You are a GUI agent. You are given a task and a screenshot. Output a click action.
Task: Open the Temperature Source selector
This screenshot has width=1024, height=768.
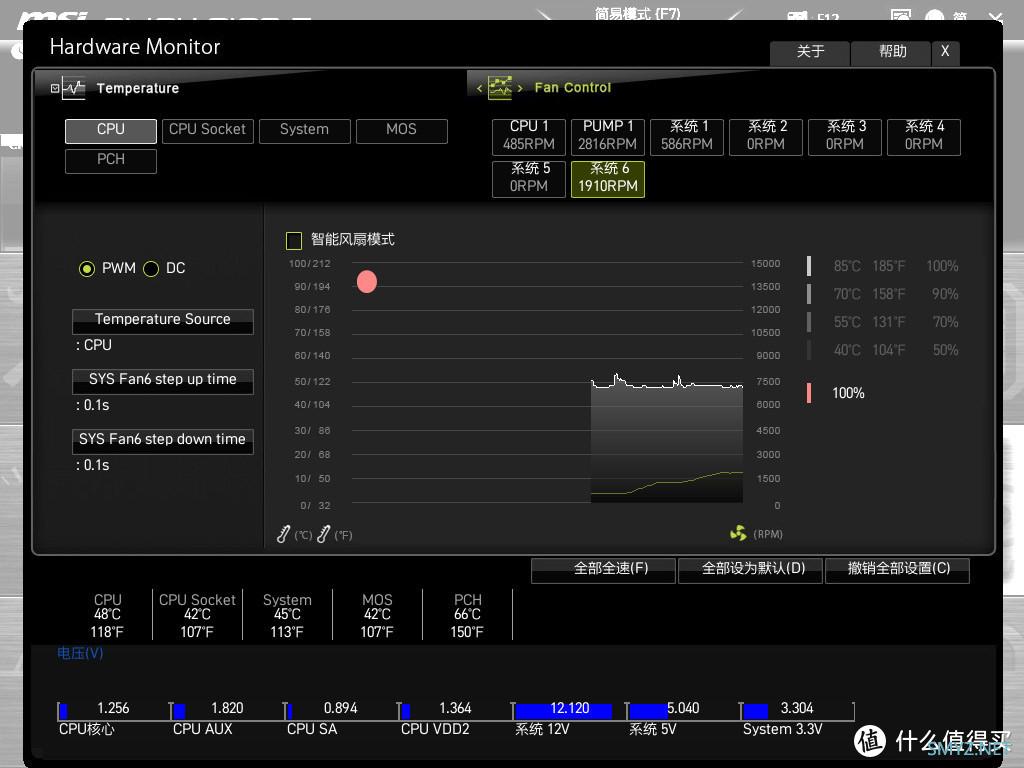click(162, 320)
